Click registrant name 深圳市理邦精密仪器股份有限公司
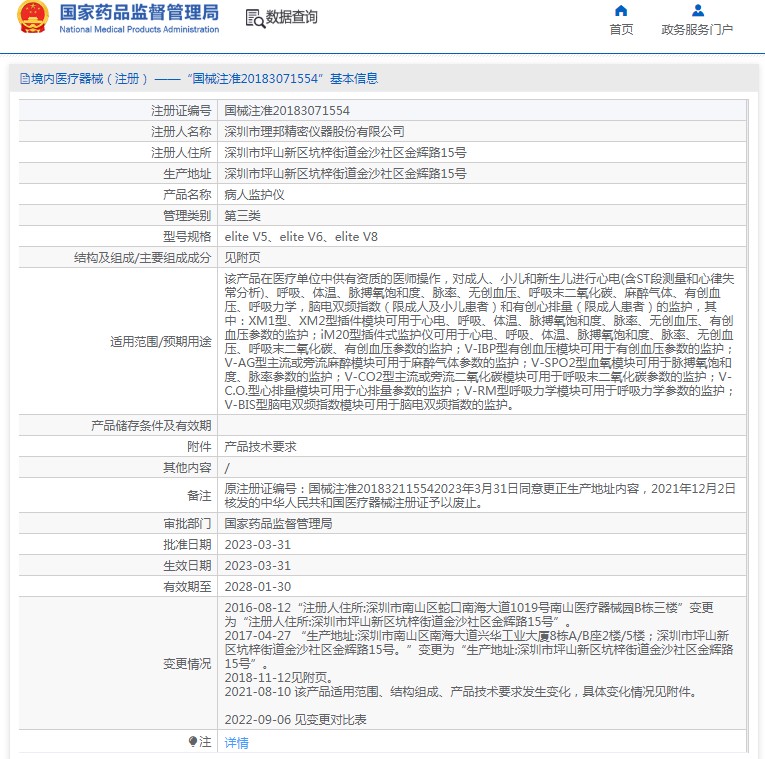The width and height of the screenshot is (765, 759). tap(314, 131)
